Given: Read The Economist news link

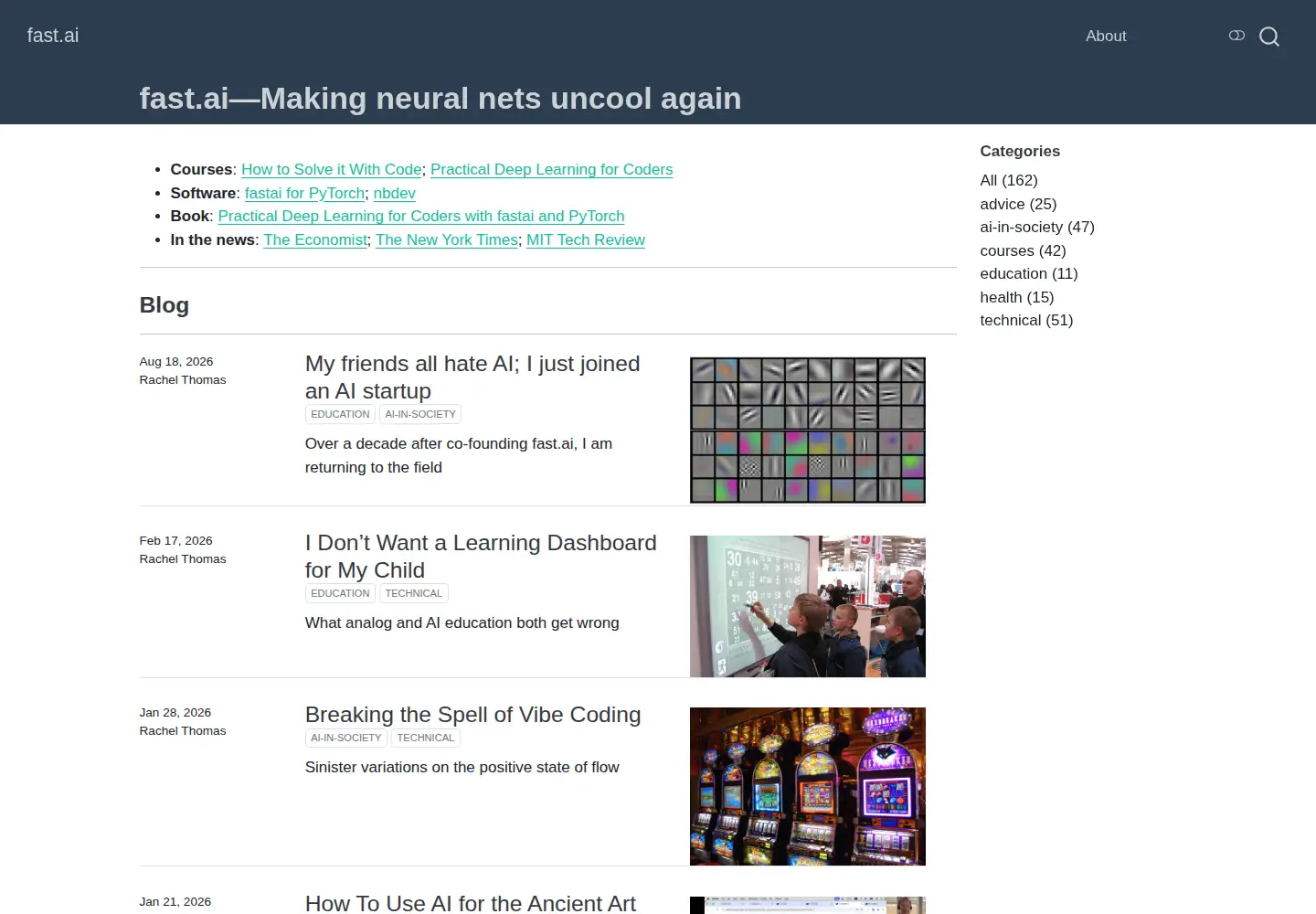Looking at the screenshot, I should coord(315,239).
